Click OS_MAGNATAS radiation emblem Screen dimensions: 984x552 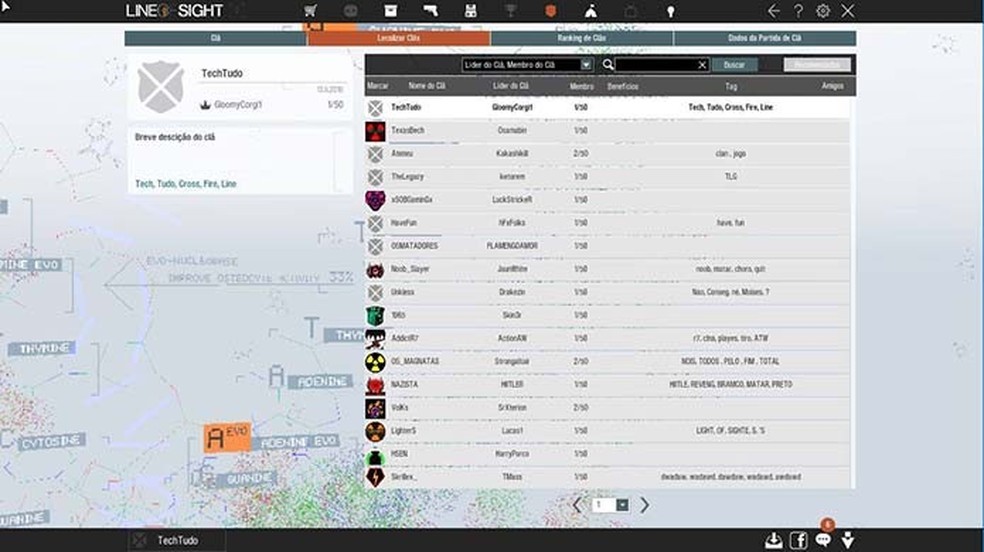pos(375,362)
